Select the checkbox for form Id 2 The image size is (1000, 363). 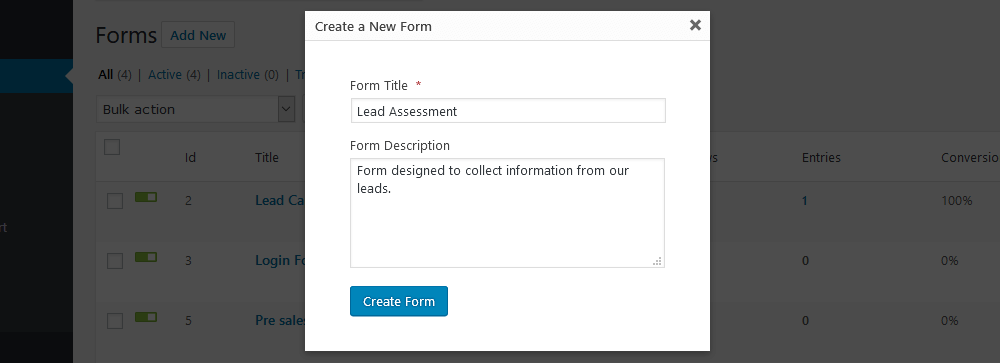[x=115, y=202]
